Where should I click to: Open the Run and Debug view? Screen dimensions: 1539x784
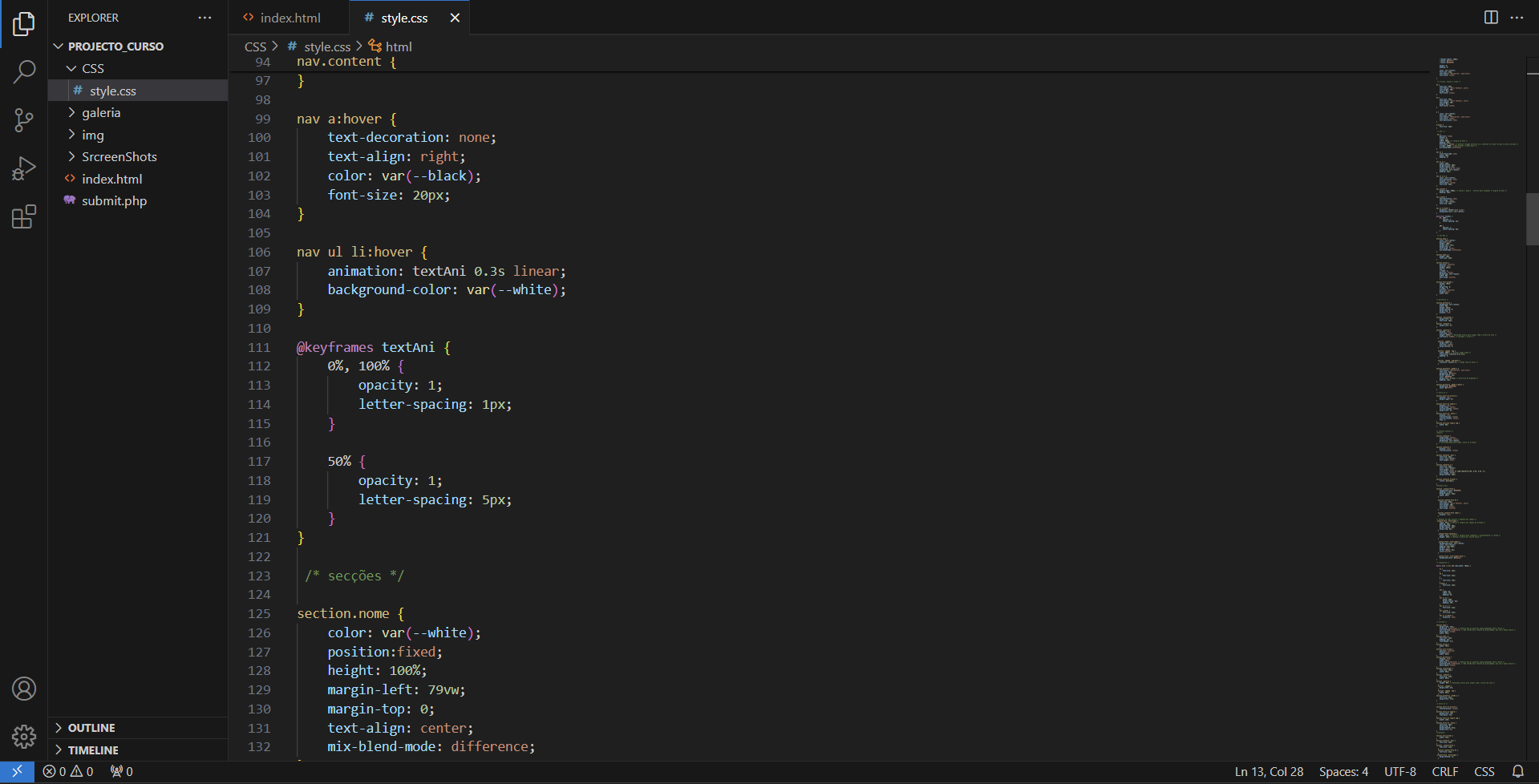tap(24, 168)
